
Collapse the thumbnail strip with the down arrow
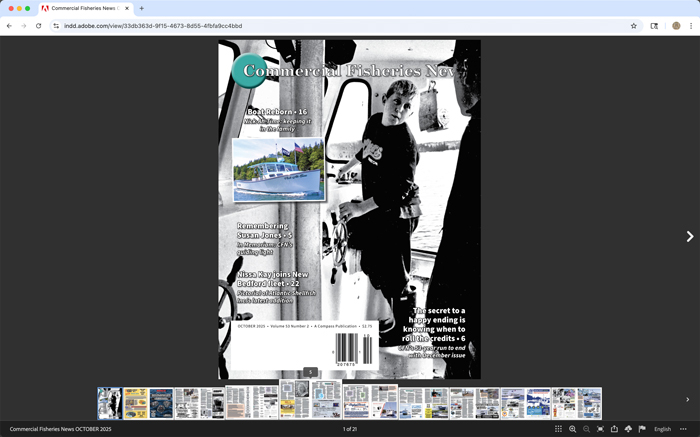click(310, 372)
